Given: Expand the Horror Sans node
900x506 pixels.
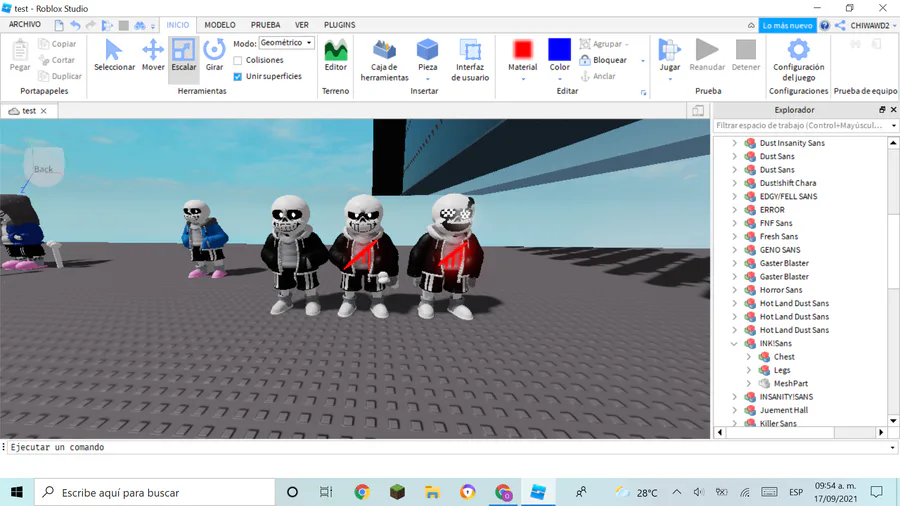Looking at the screenshot, I should tap(734, 290).
